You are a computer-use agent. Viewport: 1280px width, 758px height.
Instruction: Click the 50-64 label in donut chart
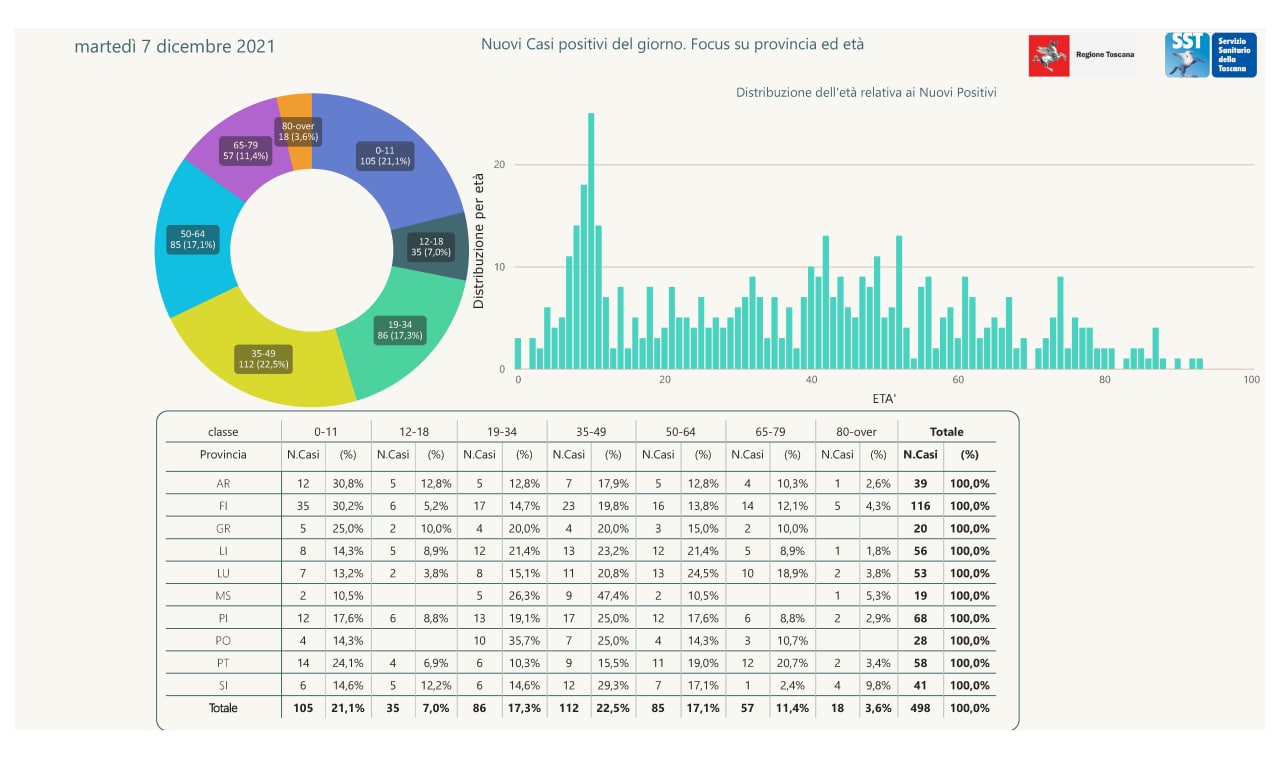(x=192, y=239)
